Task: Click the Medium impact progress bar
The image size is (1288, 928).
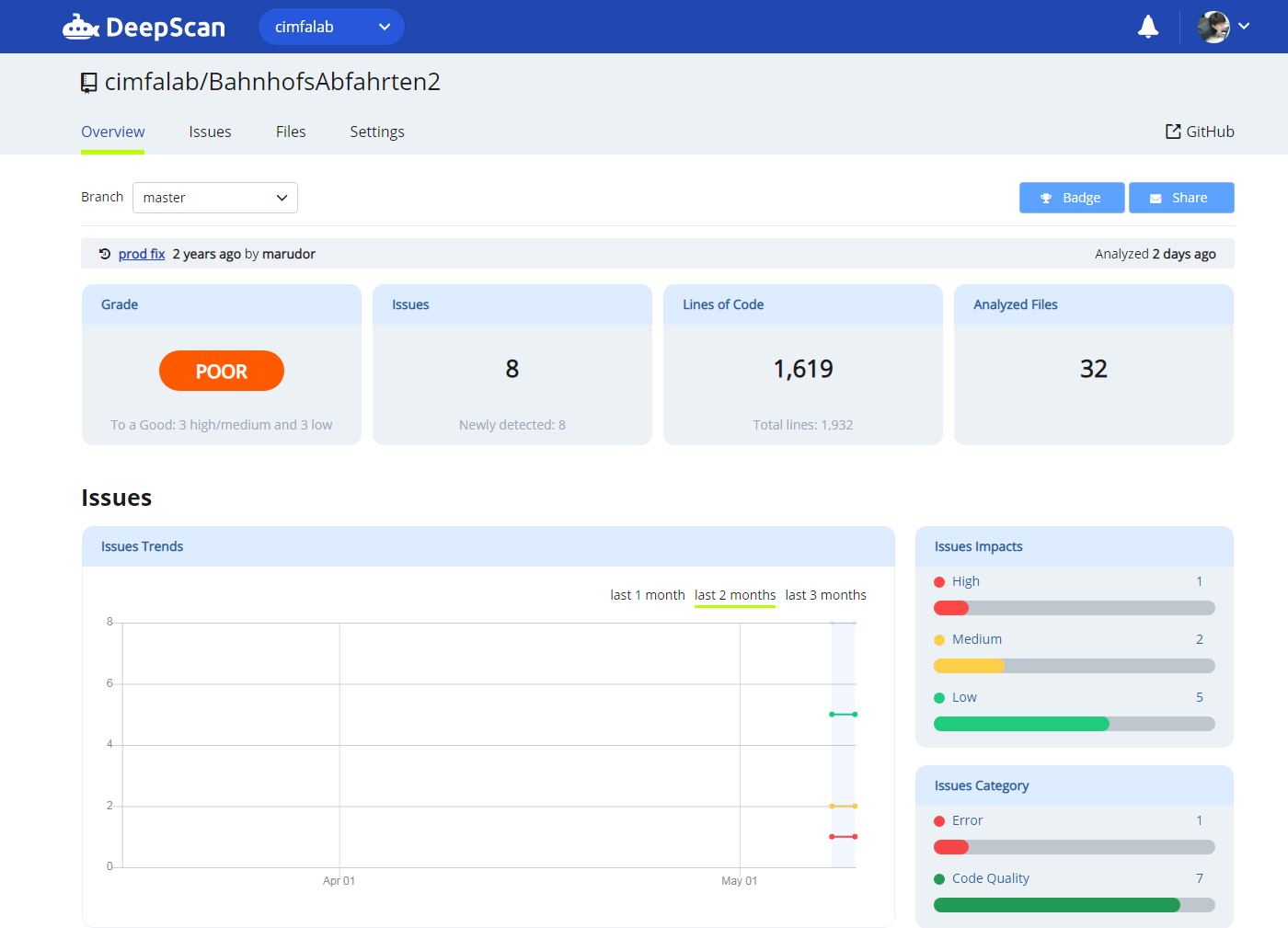Action: pyautogui.click(x=1075, y=666)
